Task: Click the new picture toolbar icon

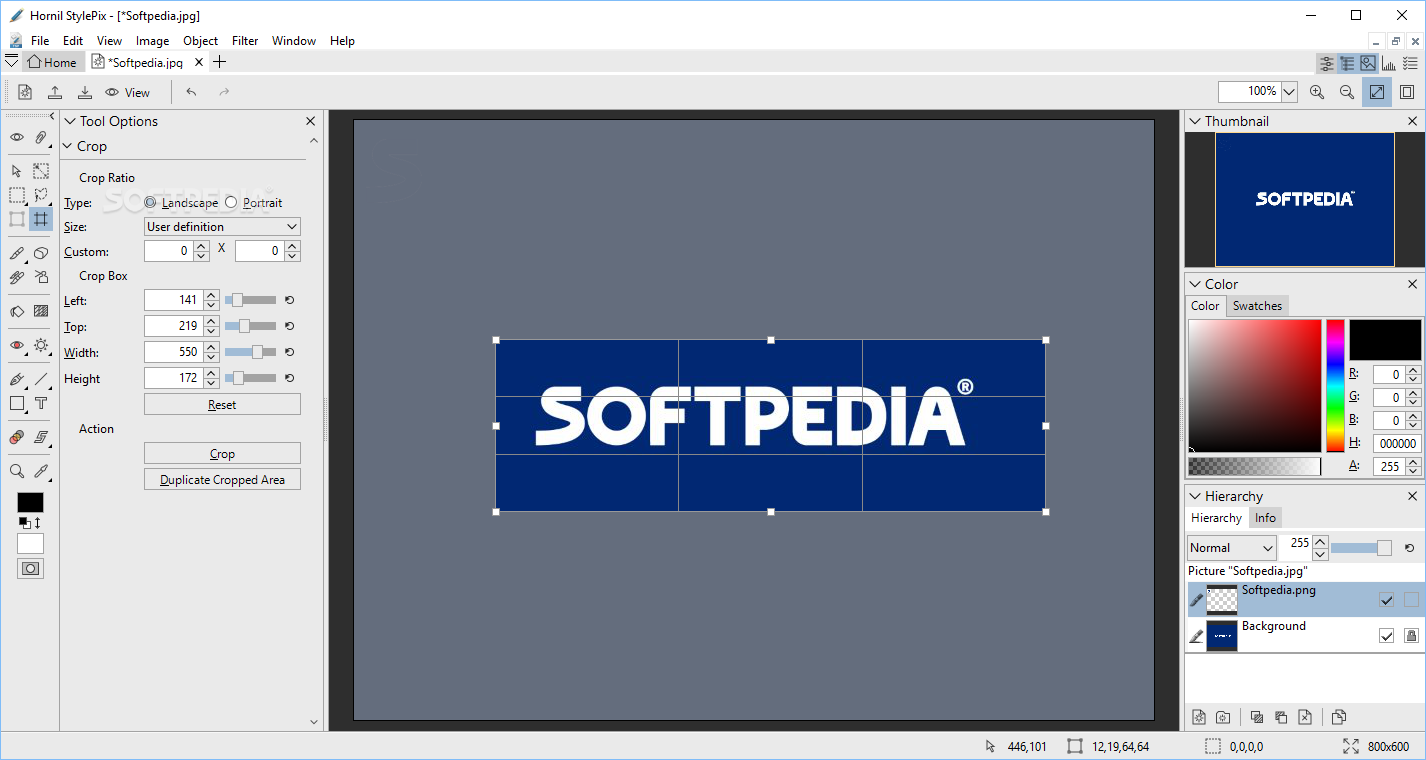Action: point(25,92)
